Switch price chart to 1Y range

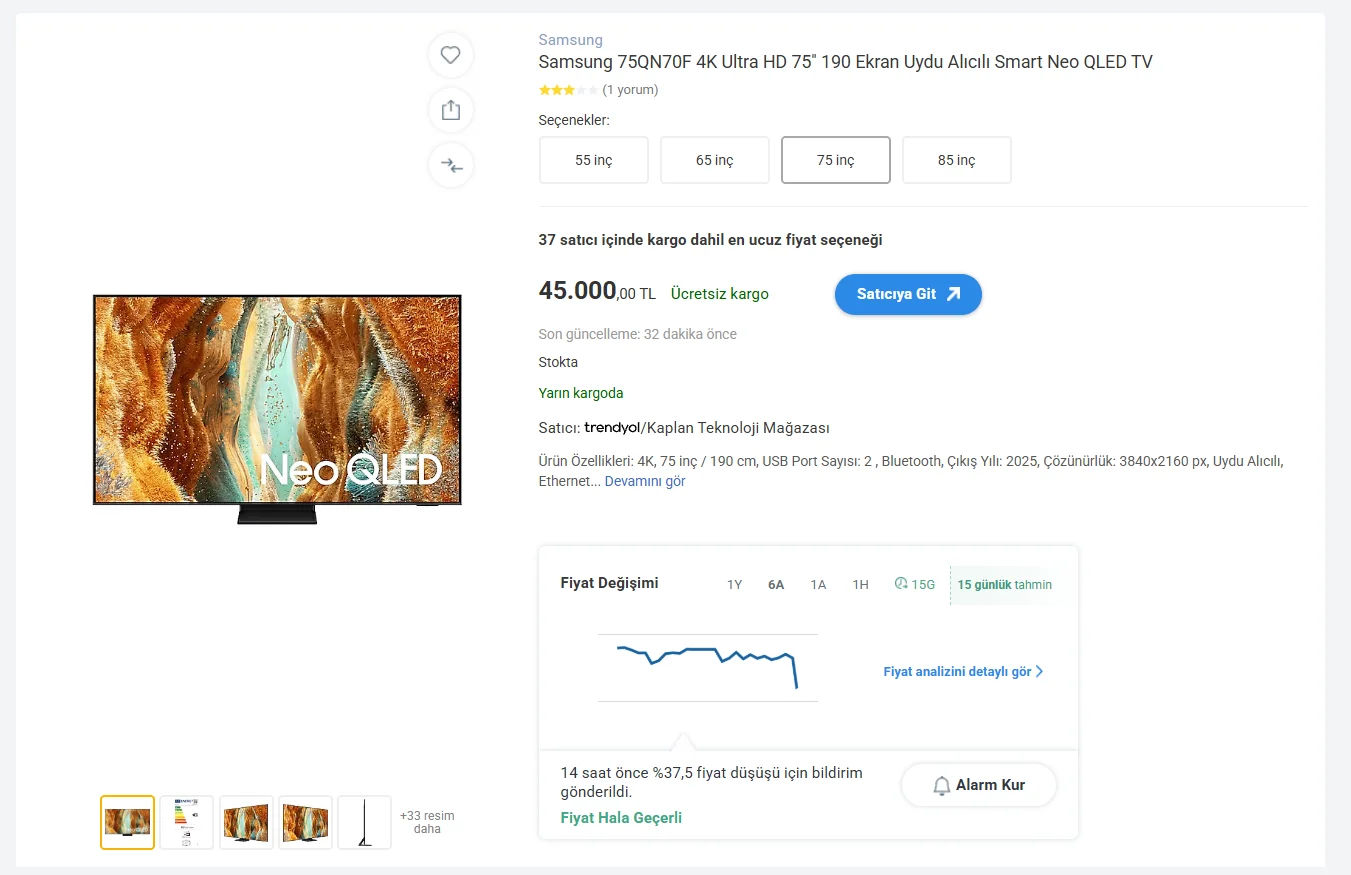(735, 585)
